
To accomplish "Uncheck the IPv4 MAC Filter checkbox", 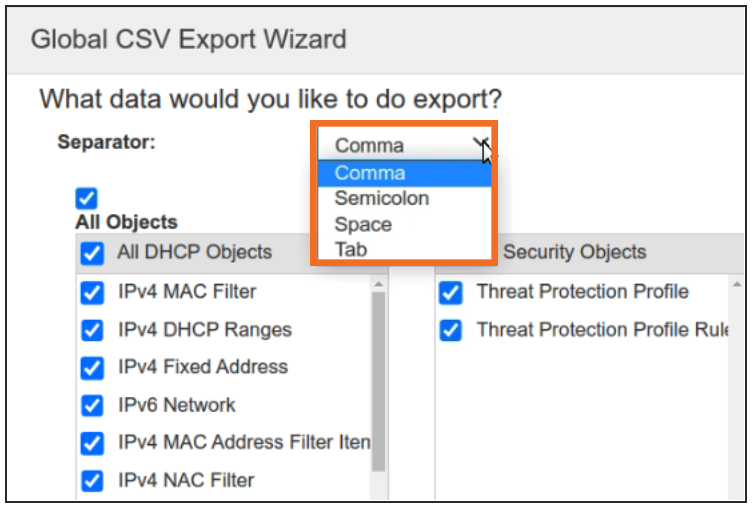I will [x=93, y=293].
